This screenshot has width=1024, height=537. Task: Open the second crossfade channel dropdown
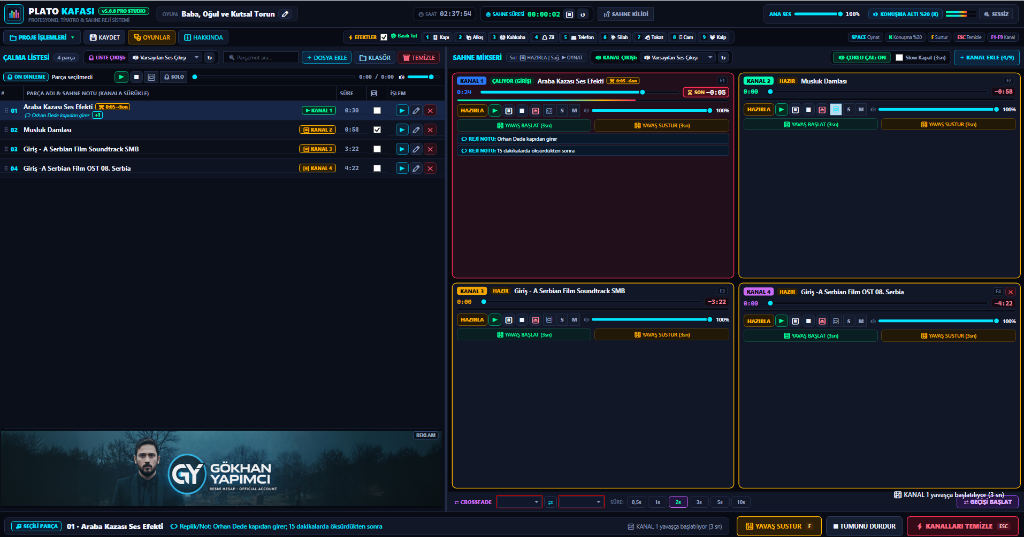tap(581, 502)
